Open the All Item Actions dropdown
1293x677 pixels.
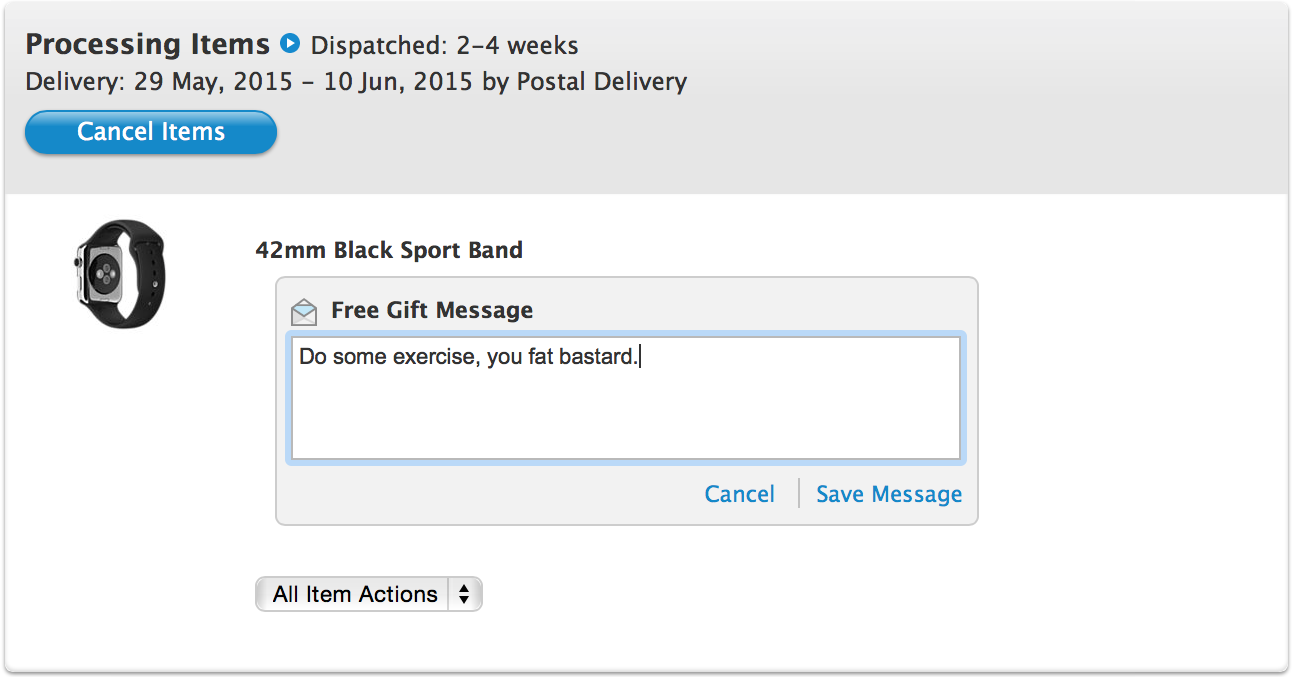click(x=369, y=594)
